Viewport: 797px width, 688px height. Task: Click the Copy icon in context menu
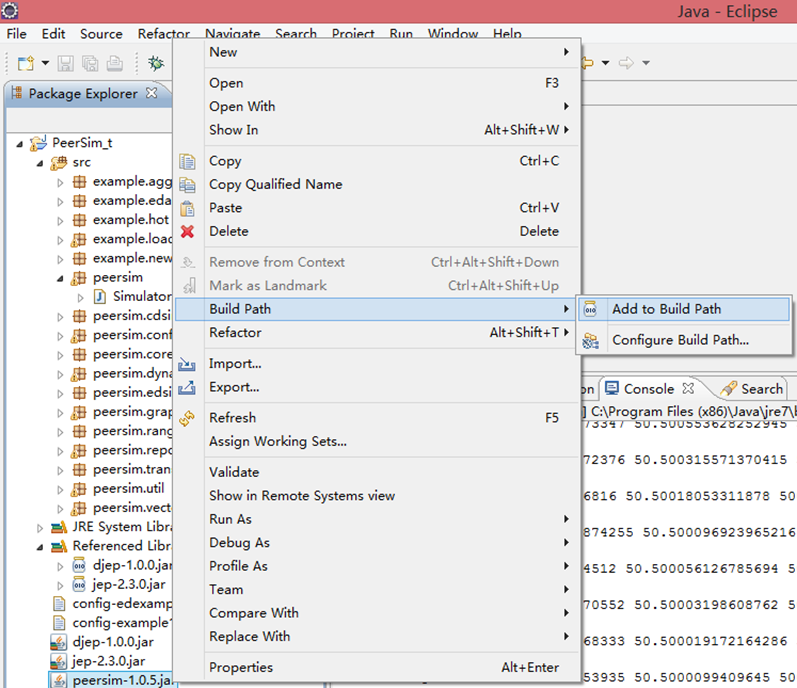point(187,161)
